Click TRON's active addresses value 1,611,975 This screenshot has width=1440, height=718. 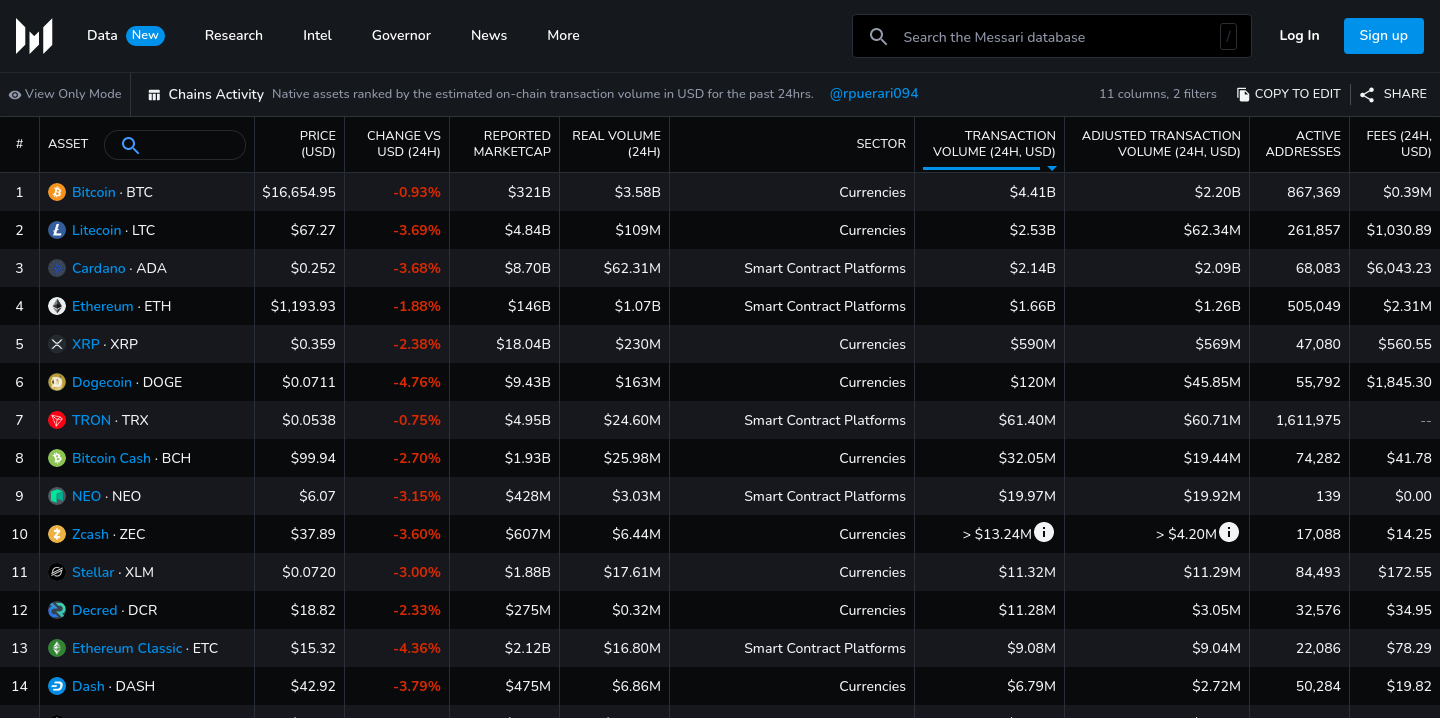(x=1308, y=420)
